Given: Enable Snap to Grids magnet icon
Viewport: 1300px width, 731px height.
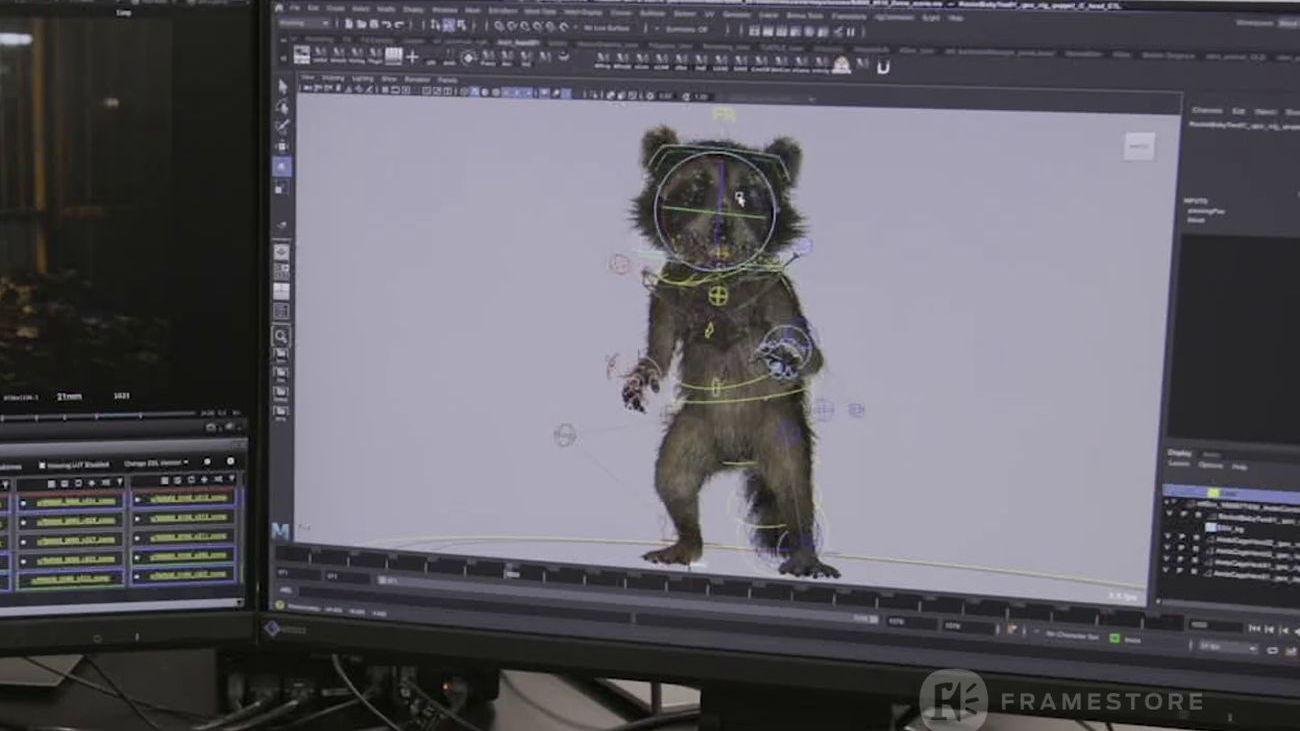Looking at the screenshot, I should 500,27.
